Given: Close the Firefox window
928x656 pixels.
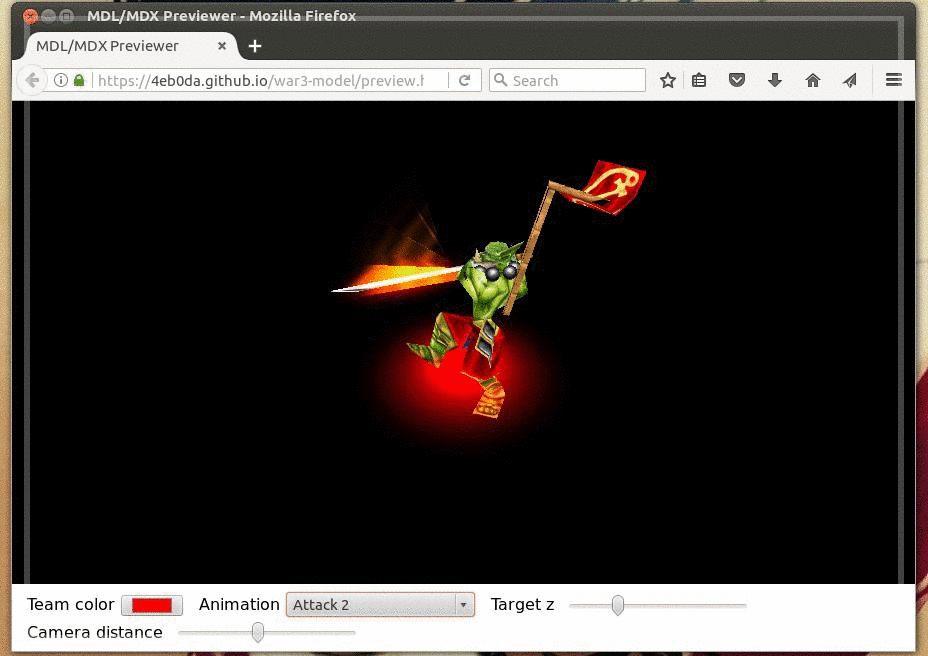Looking at the screenshot, I should point(30,16).
